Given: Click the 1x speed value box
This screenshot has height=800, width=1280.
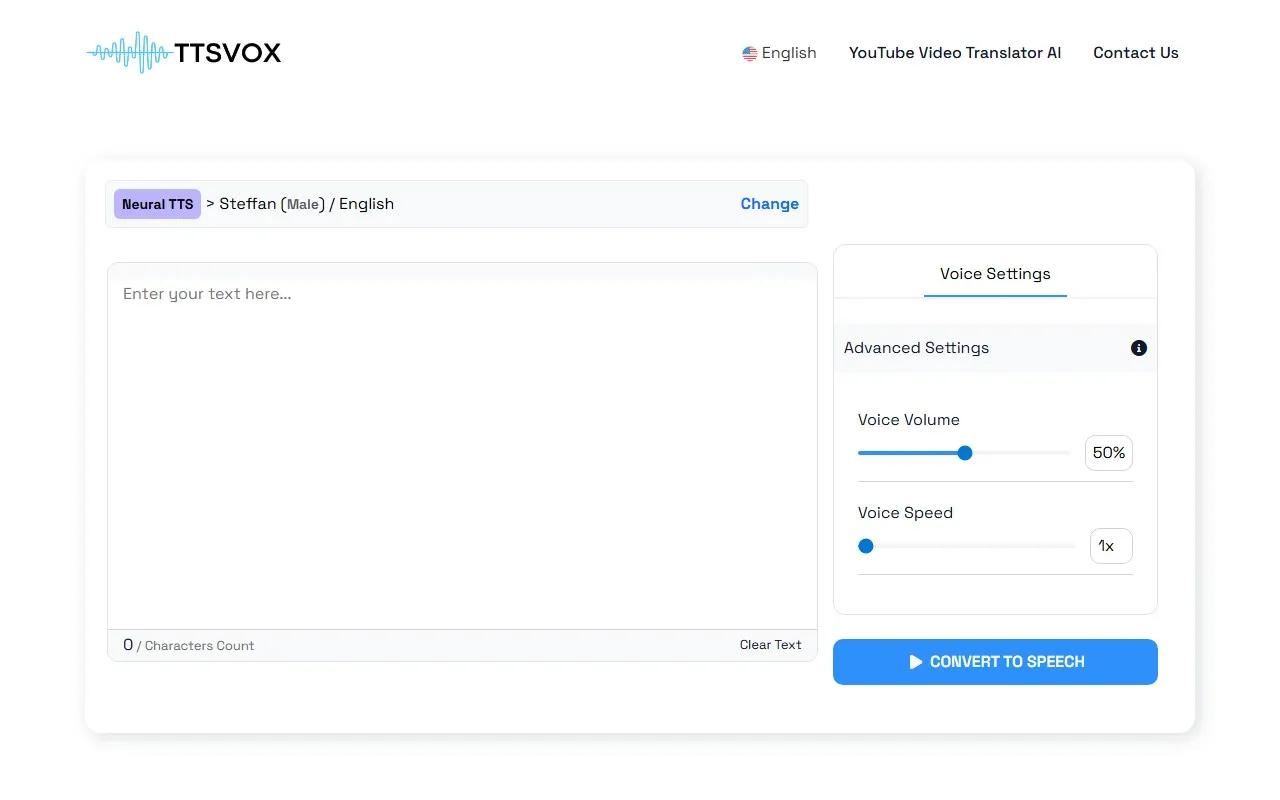Looking at the screenshot, I should coord(1110,545).
